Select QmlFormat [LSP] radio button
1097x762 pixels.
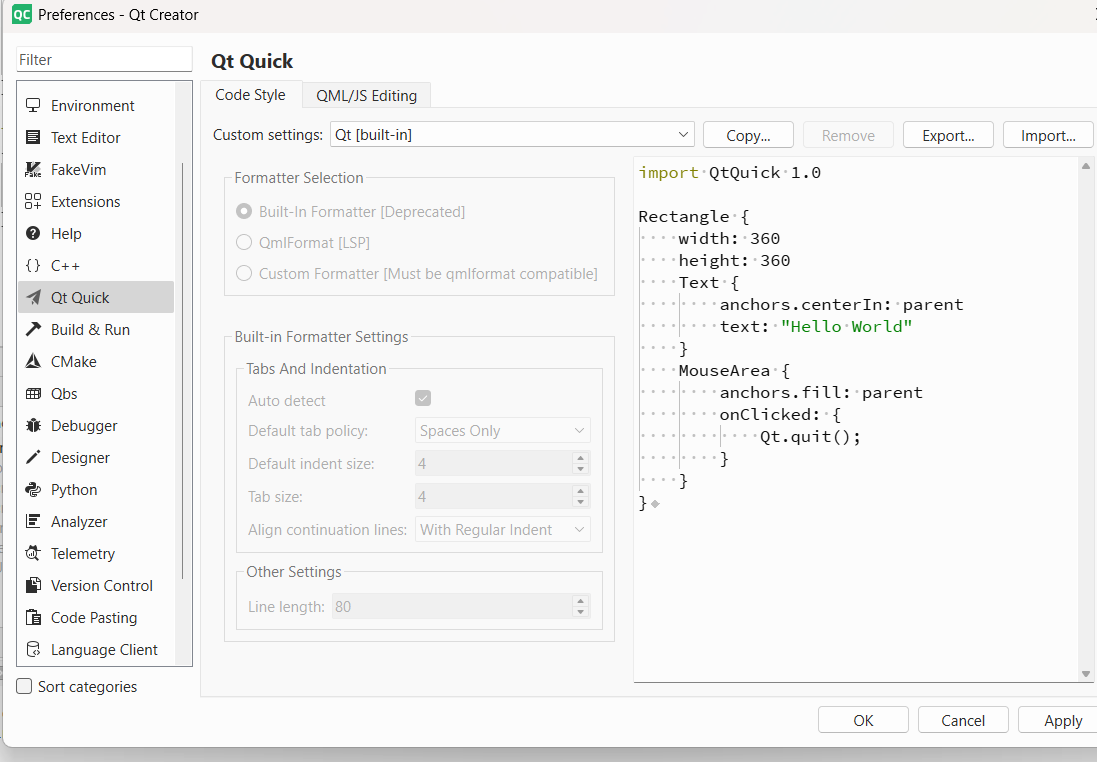243,242
